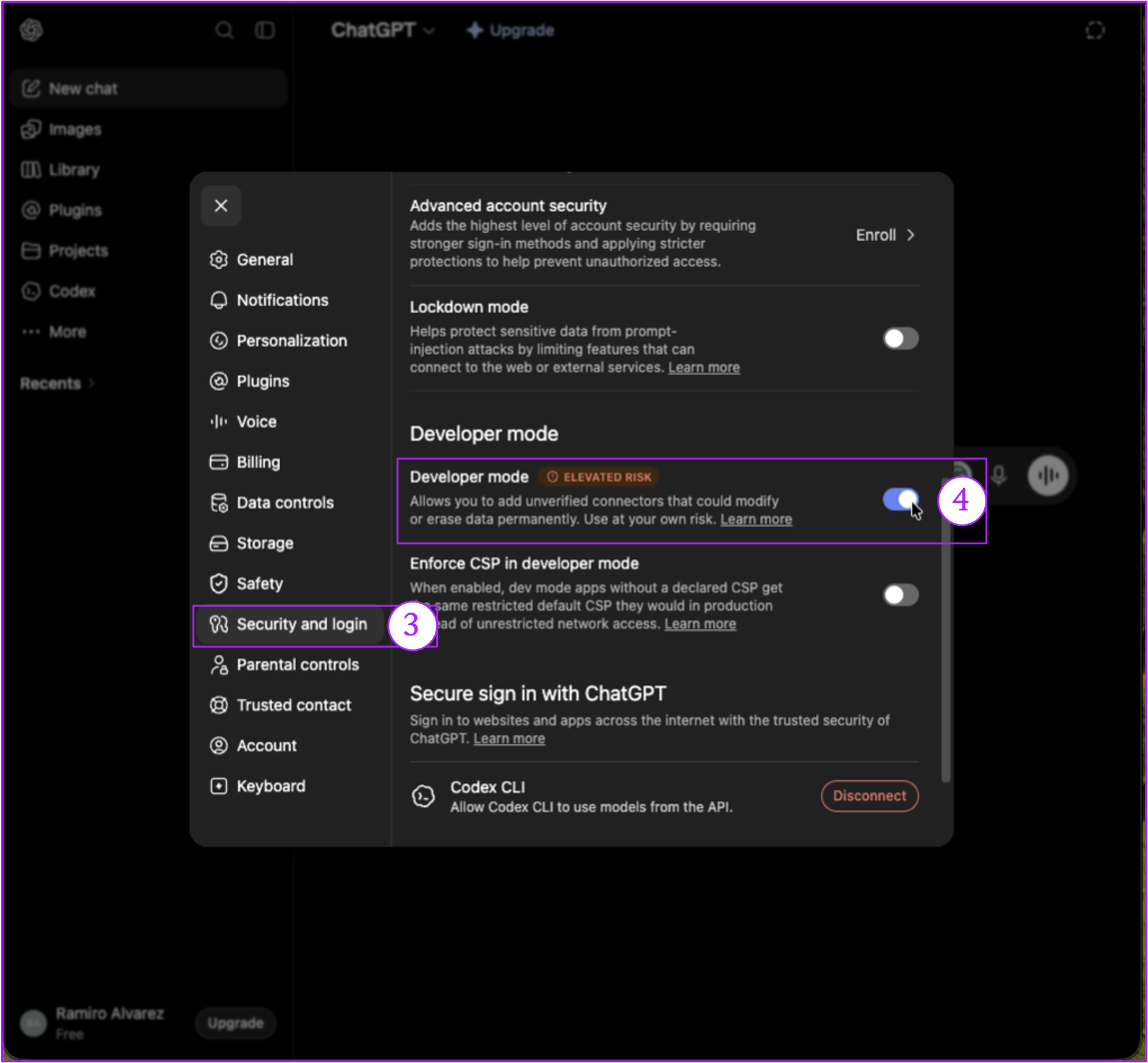Enable Enforce CSP in developer mode
The image size is (1148, 1063).
(900, 595)
